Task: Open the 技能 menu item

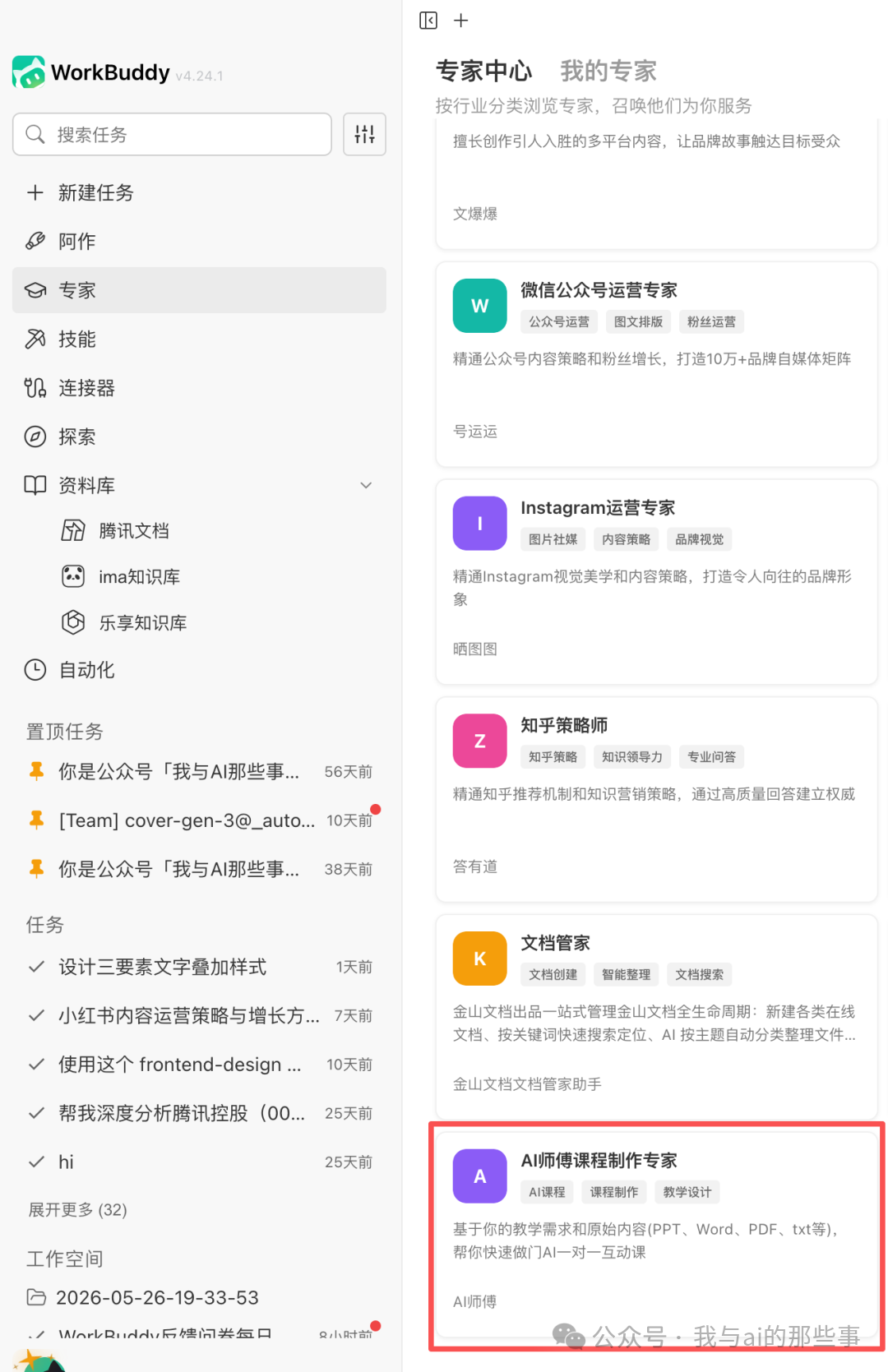Action: click(x=199, y=339)
